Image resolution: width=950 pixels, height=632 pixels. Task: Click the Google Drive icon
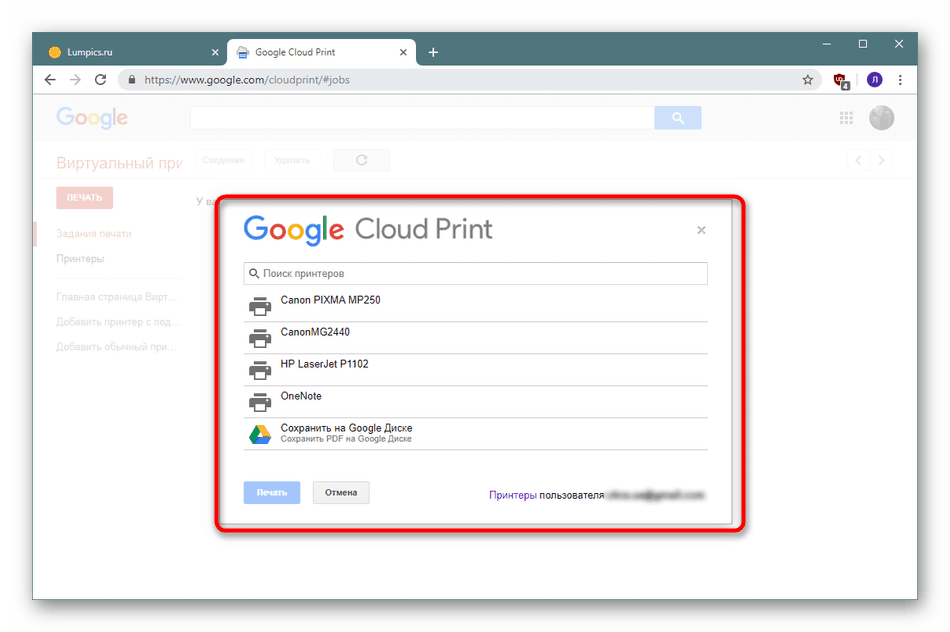point(260,434)
